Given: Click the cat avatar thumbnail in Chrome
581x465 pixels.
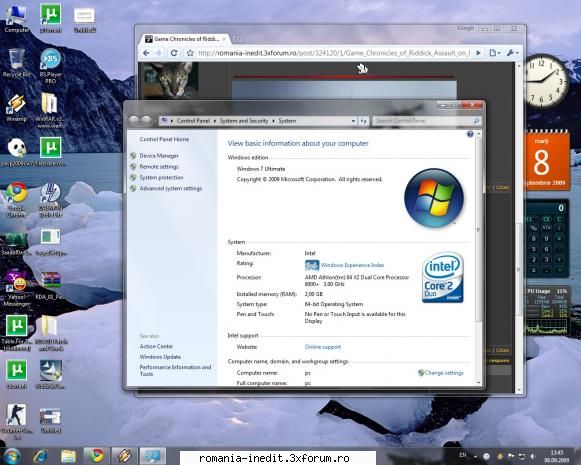Looking at the screenshot, I should (x=170, y=80).
